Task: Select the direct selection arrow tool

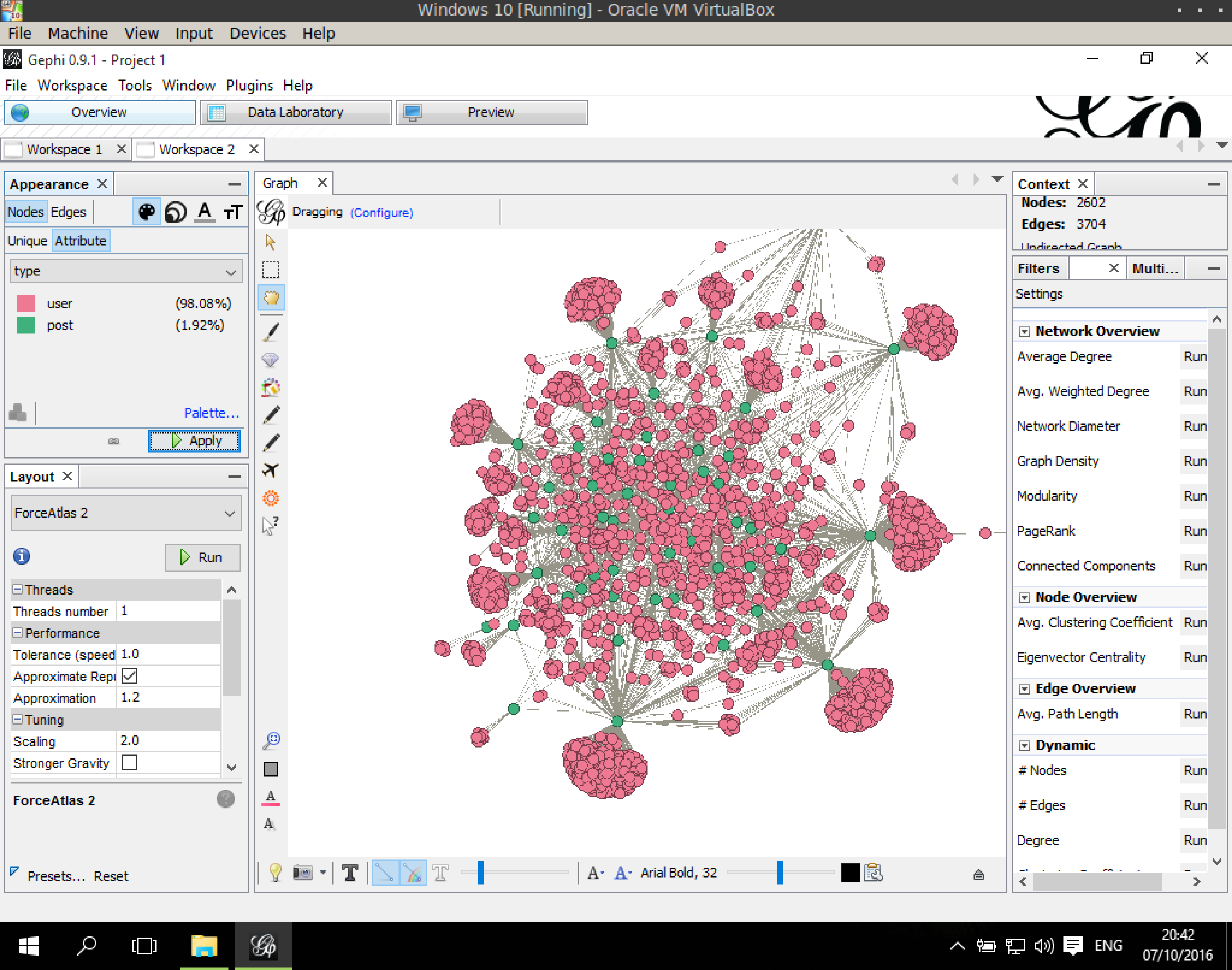Action: (271, 242)
